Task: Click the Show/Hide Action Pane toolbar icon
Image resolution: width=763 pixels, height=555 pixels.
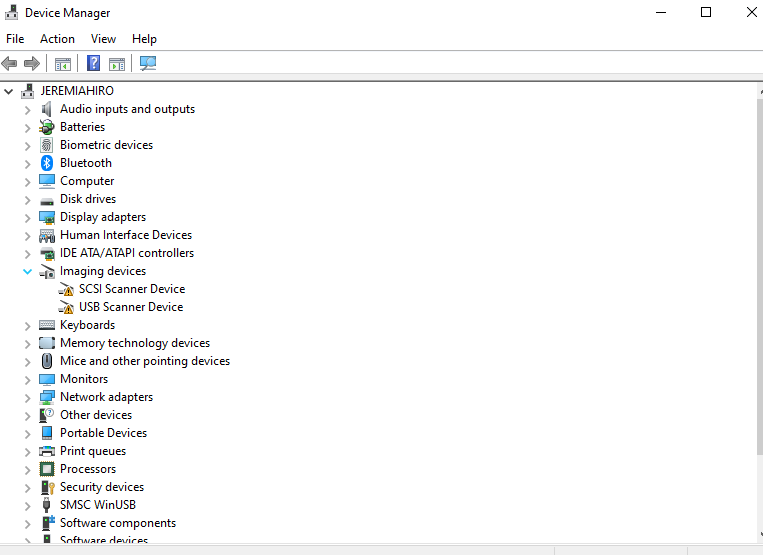Action: [x=117, y=64]
